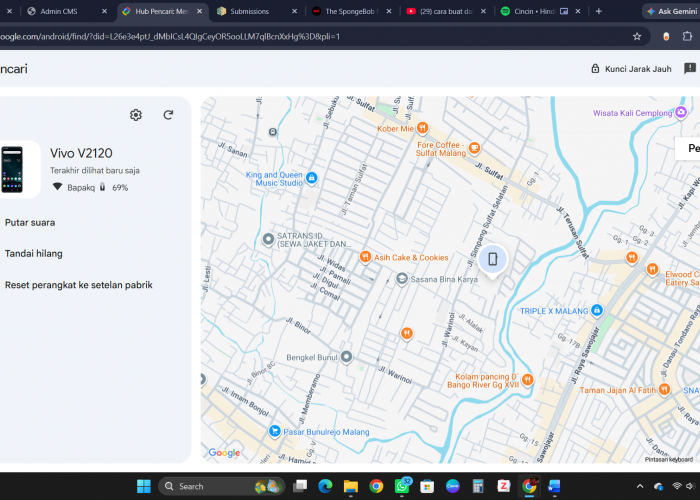
Task: Switch to the Admin CMS tab
Action: click(67, 11)
